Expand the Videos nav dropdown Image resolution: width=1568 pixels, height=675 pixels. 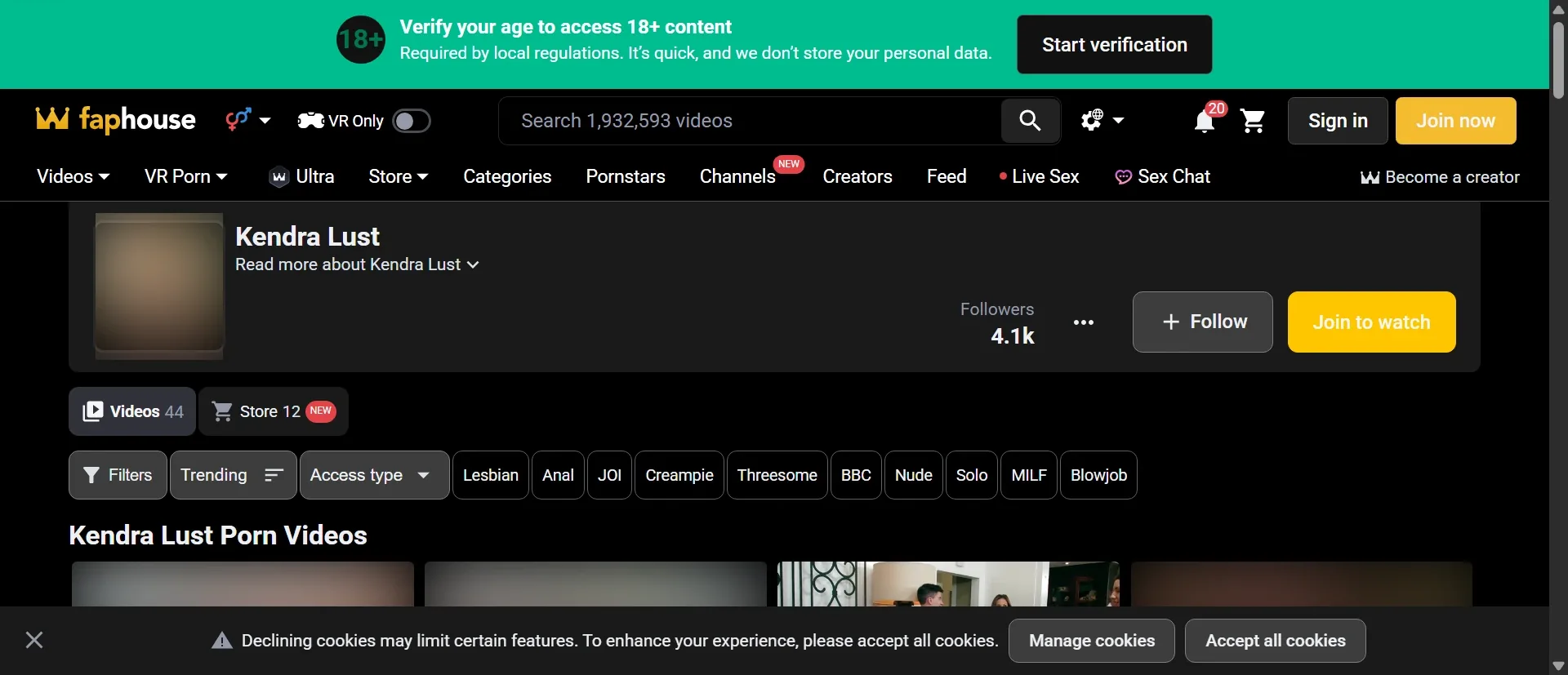pyautogui.click(x=73, y=176)
